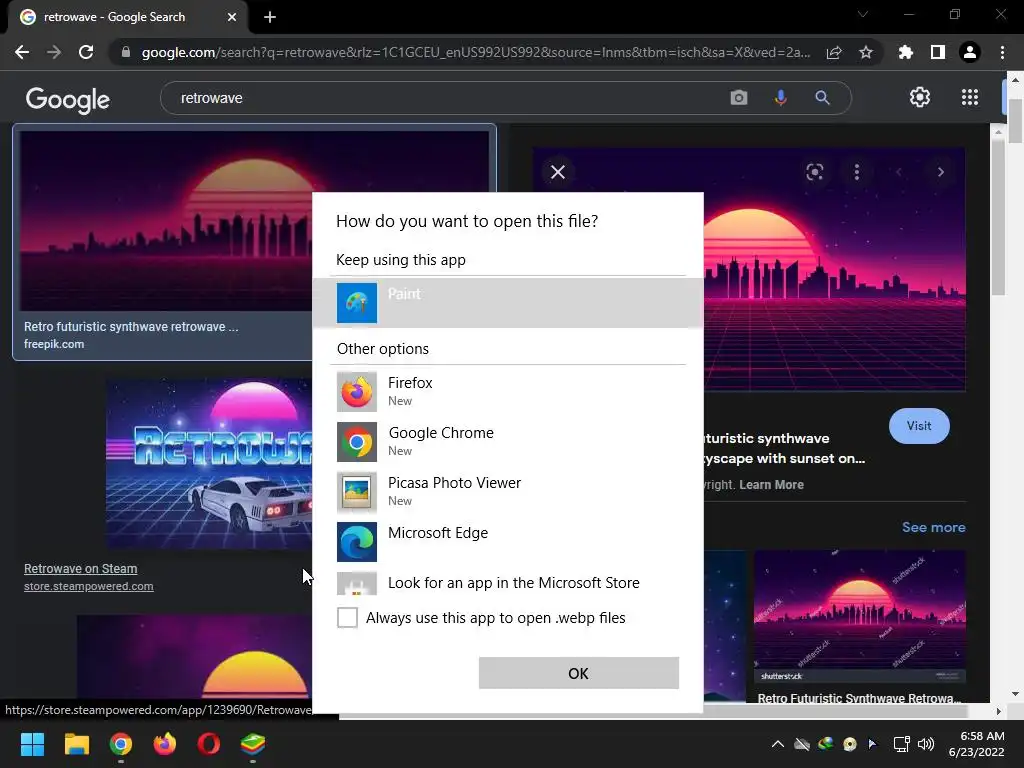Viewport: 1024px width, 768px height.
Task: Choose Firefox to open the file
Action: [x=507, y=391]
